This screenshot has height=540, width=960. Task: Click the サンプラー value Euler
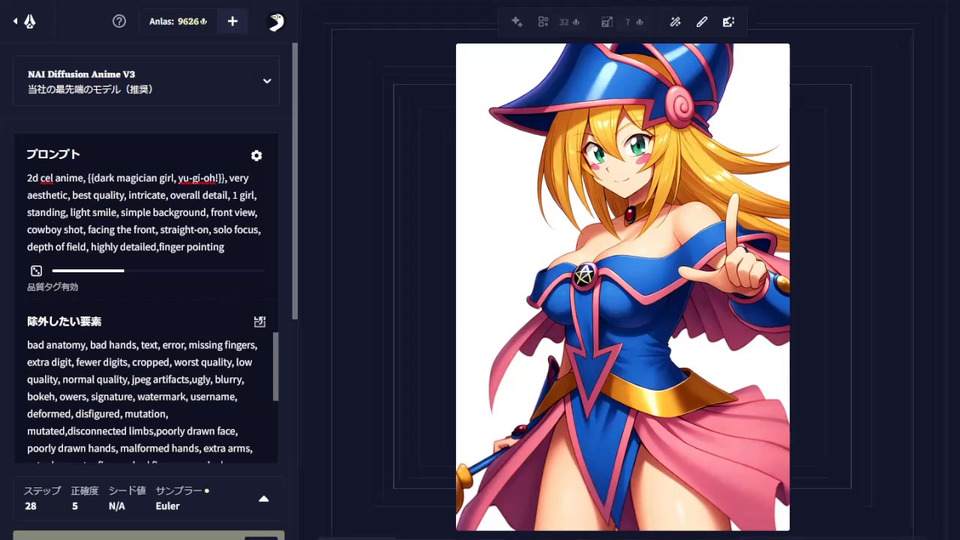pyautogui.click(x=167, y=506)
